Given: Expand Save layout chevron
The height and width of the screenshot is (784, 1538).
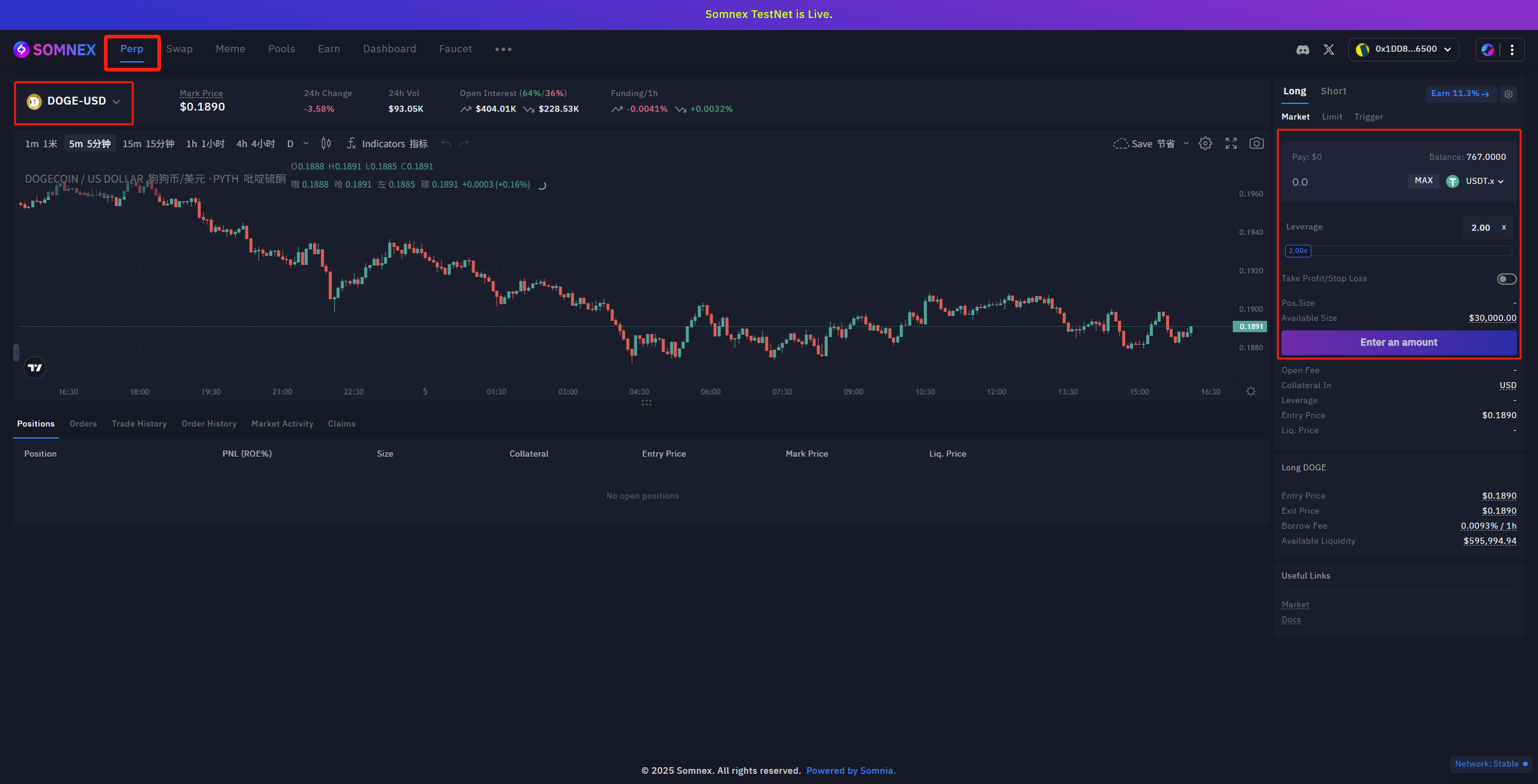Looking at the screenshot, I should pyautogui.click(x=1186, y=144).
